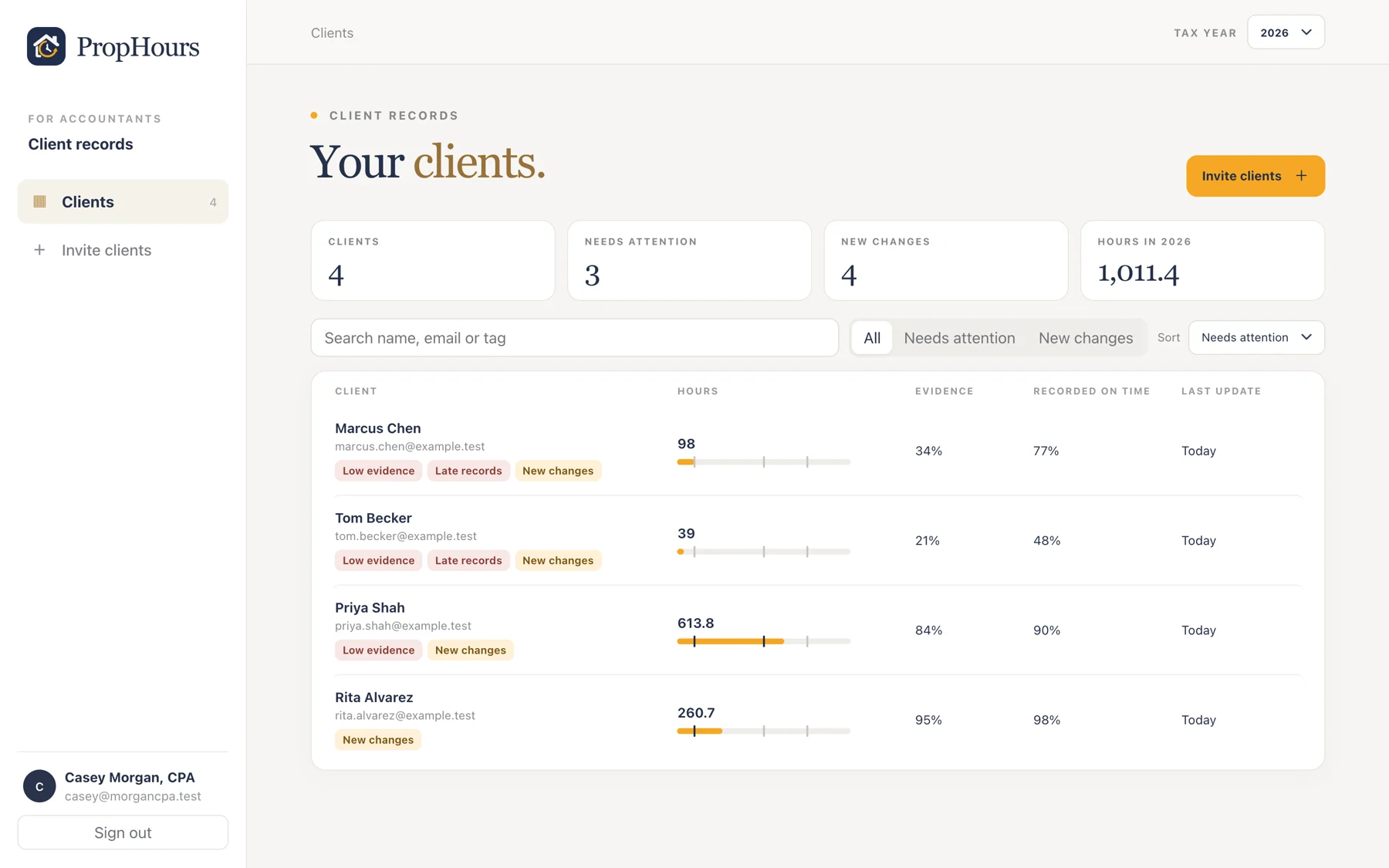The width and height of the screenshot is (1389, 868).
Task: Switch to the Needs attention filter tab
Action: 959,338
